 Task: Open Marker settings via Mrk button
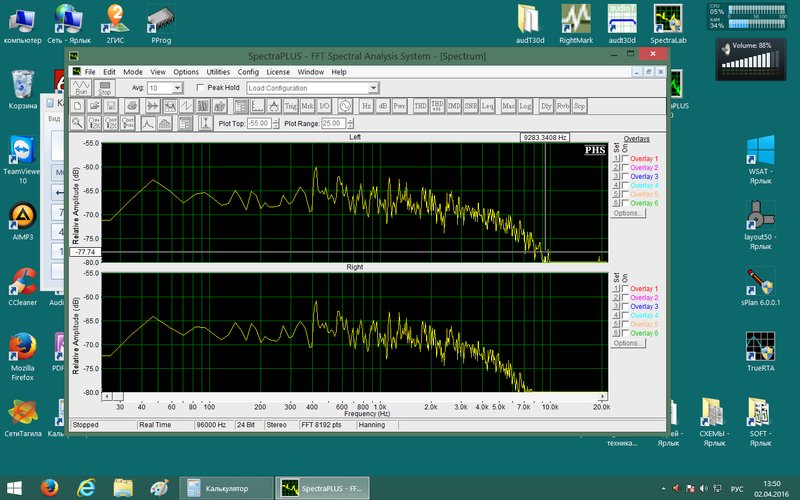pos(308,106)
